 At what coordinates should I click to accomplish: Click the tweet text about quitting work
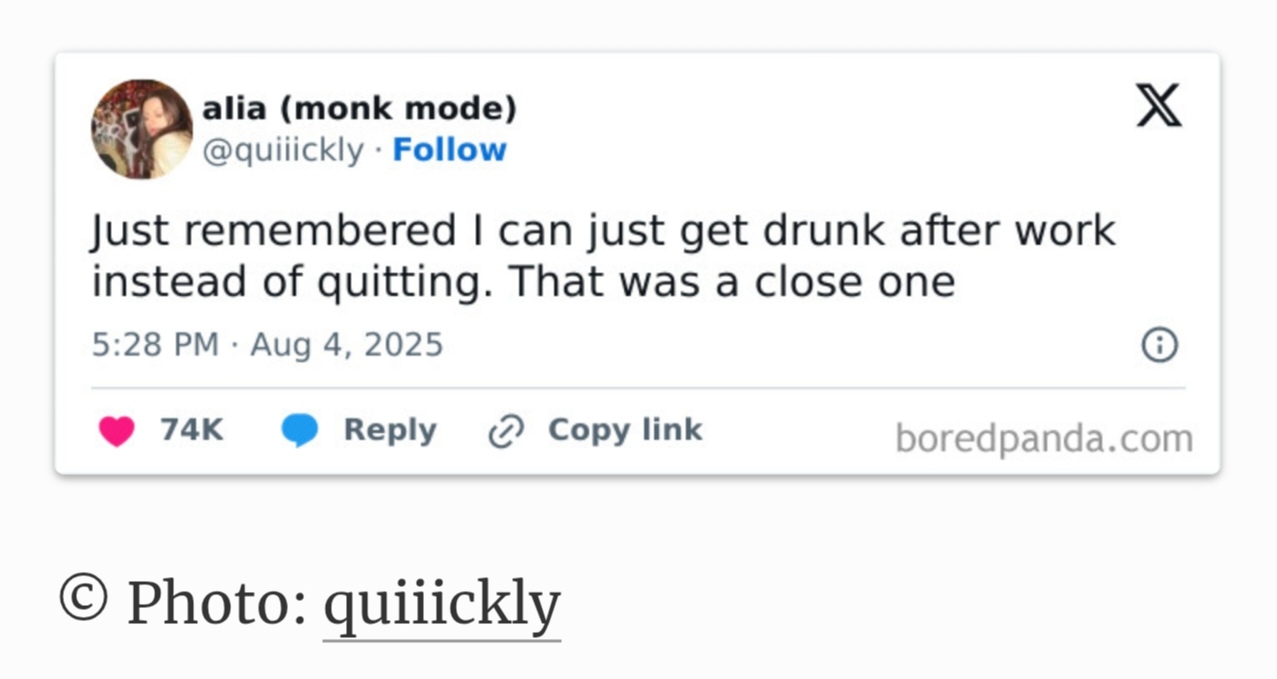click(603, 232)
